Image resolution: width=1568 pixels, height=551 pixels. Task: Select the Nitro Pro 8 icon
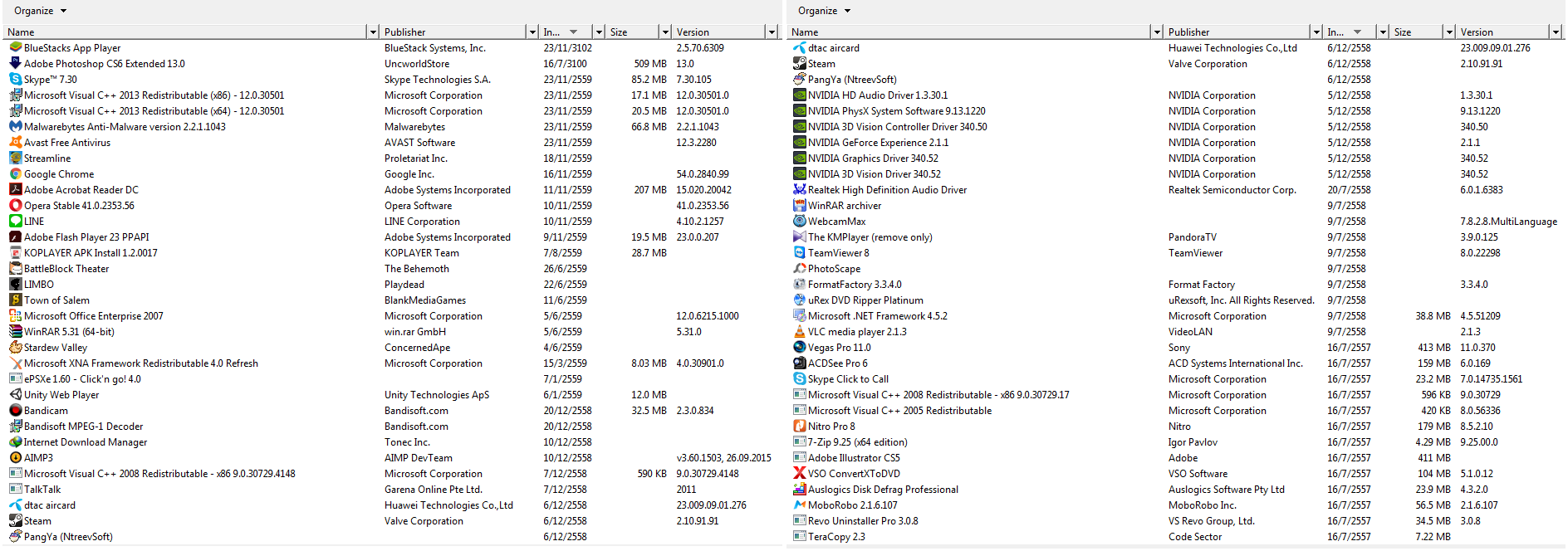pos(800,427)
